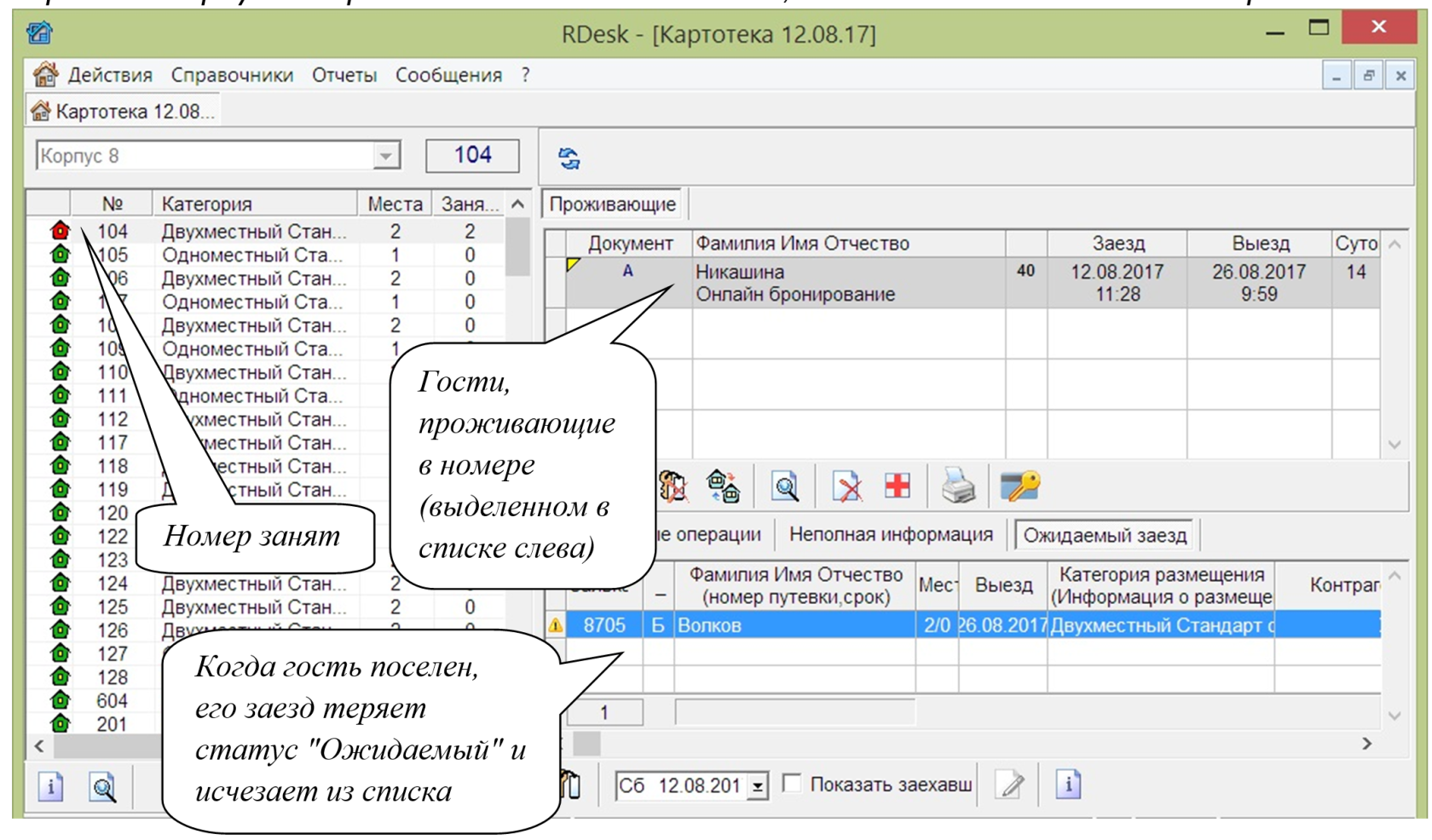The width and height of the screenshot is (1432, 840).
Task: Delete document using red X page icon
Action: [x=846, y=486]
